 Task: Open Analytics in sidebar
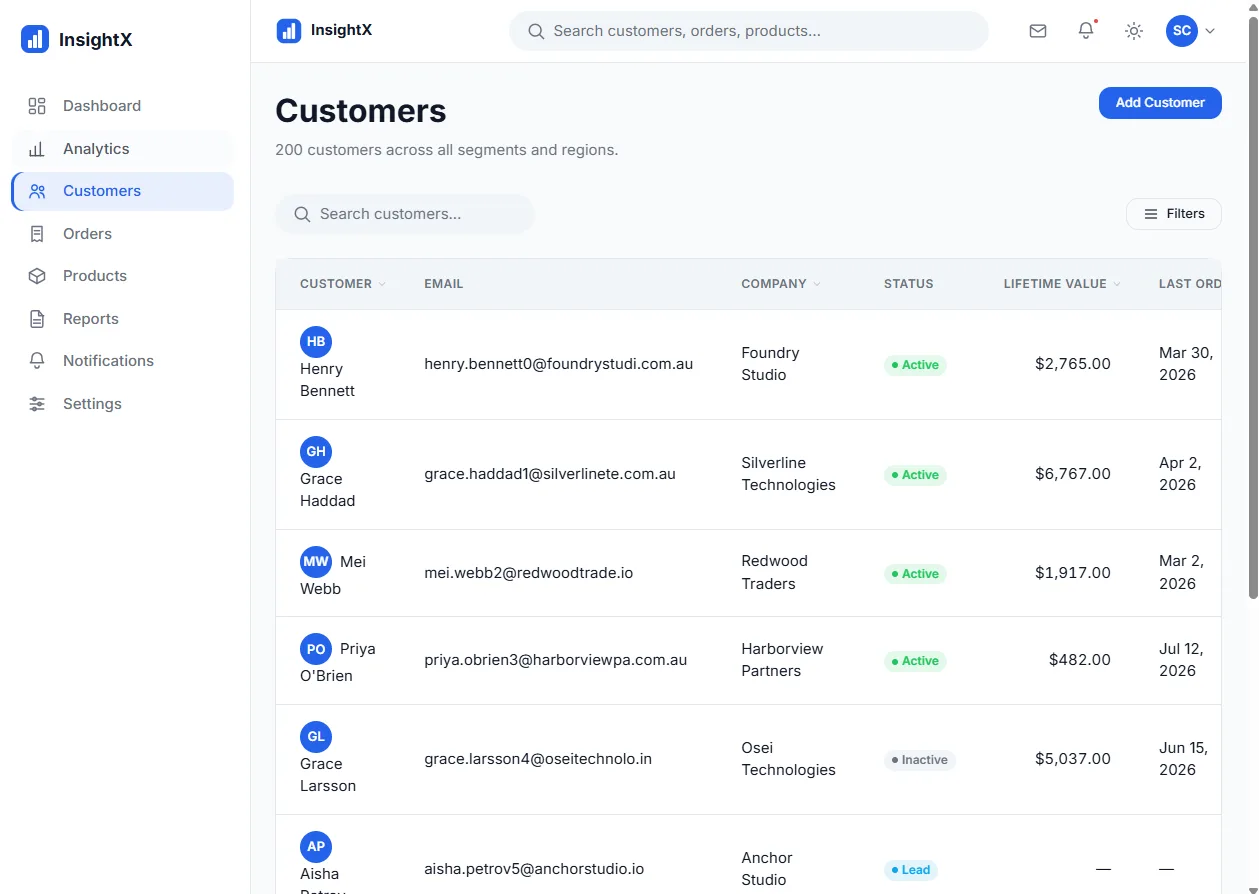click(123, 149)
